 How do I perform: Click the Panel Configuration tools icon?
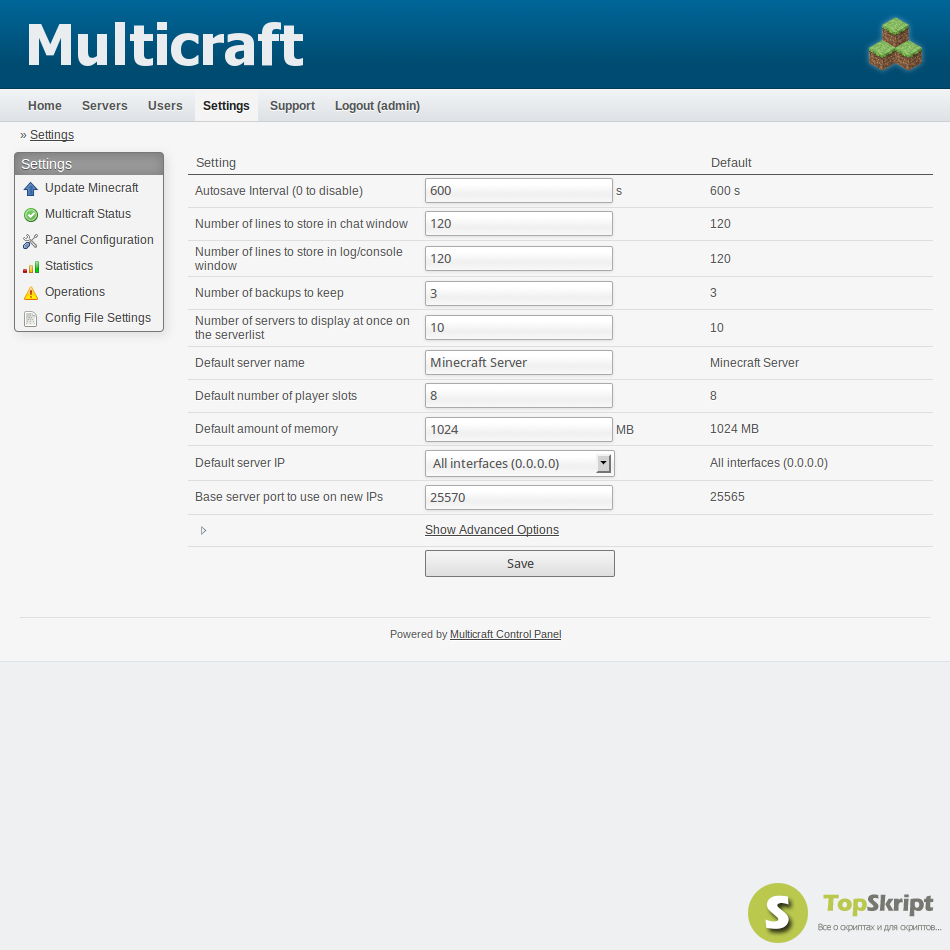(30, 241)
